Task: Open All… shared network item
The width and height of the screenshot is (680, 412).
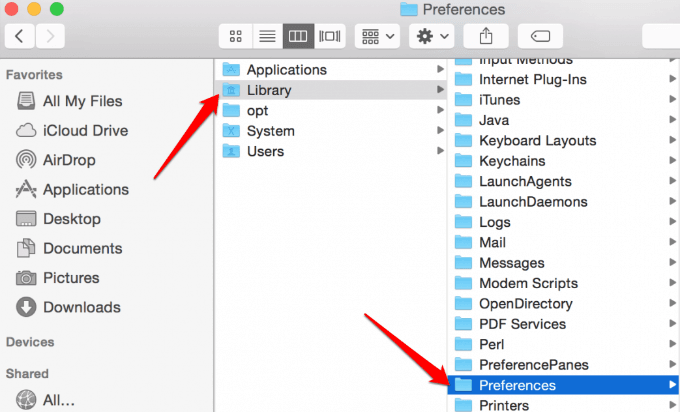Action: [x=46, y=400]
